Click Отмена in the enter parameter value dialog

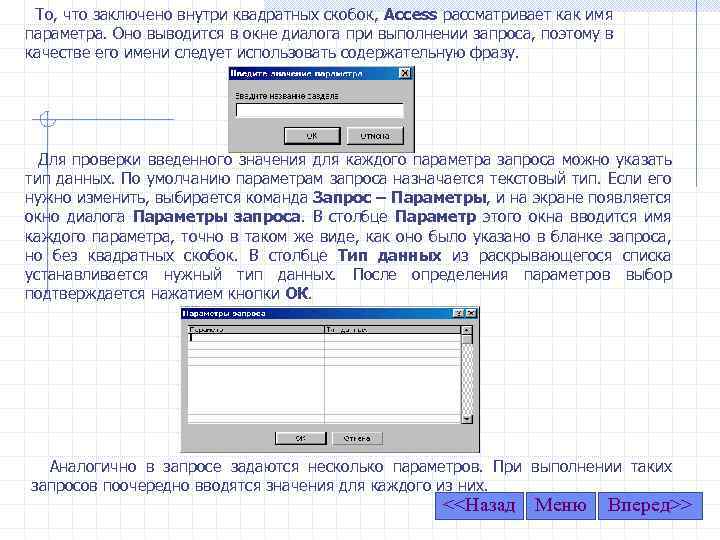375,136
